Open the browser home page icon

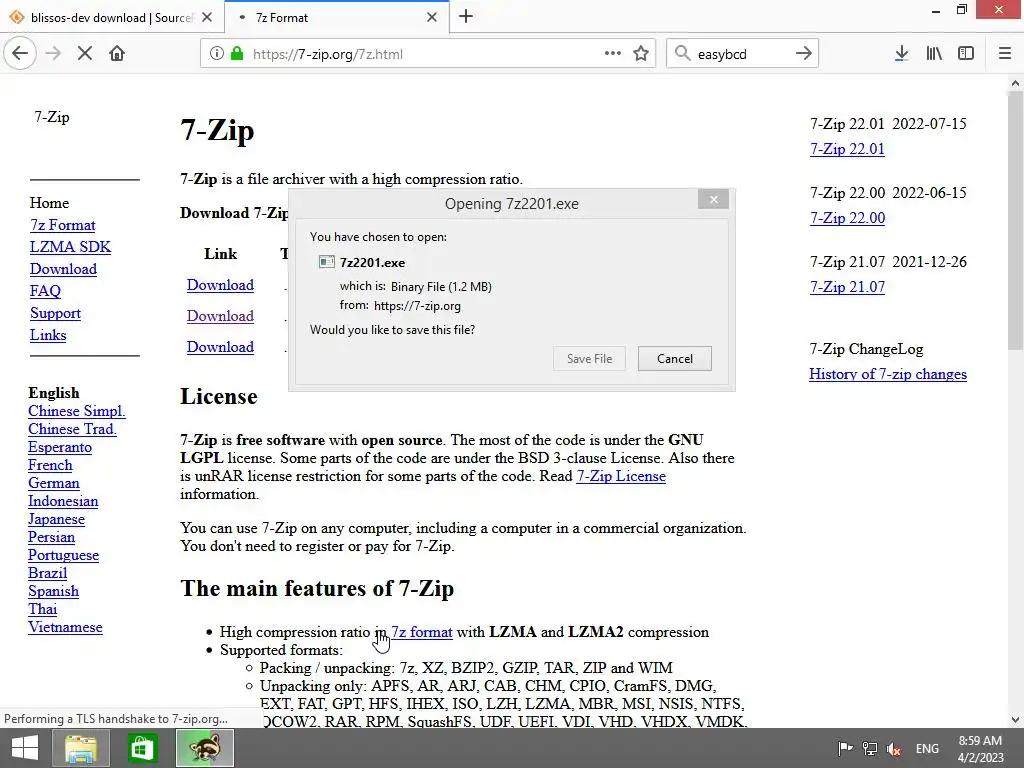117,54
